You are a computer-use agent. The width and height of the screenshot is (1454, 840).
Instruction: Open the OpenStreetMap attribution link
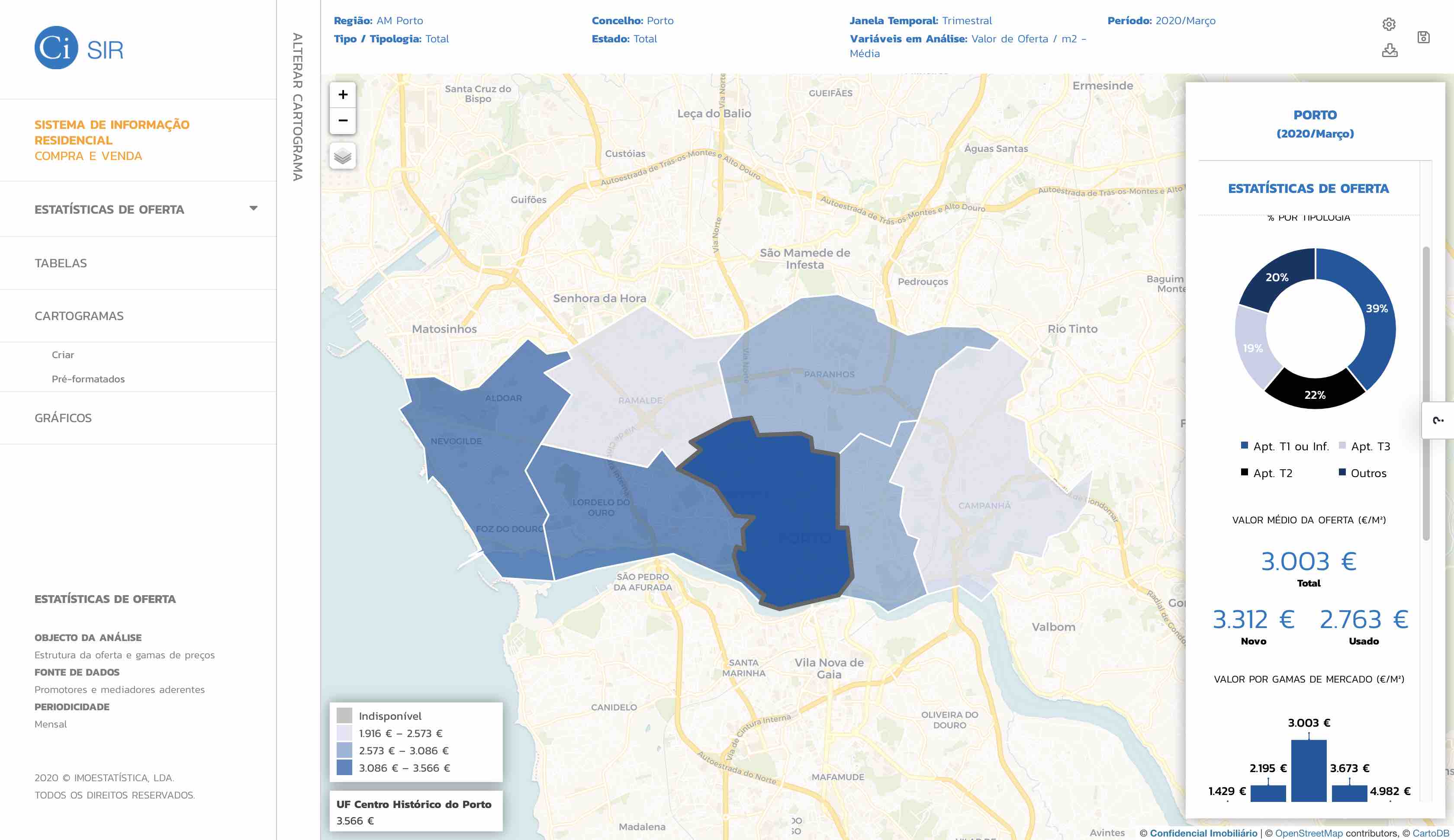(x=1309, y=833)
